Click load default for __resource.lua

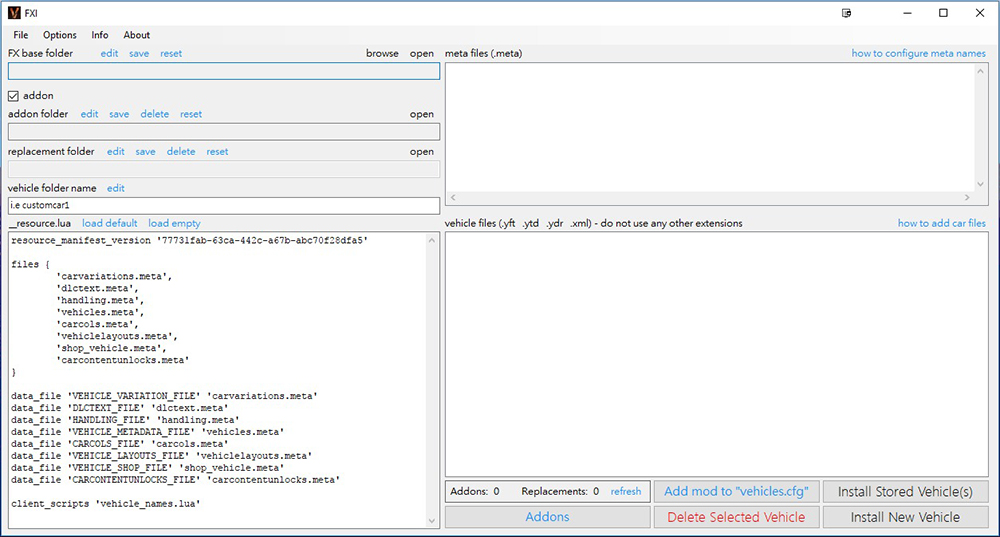110,223
